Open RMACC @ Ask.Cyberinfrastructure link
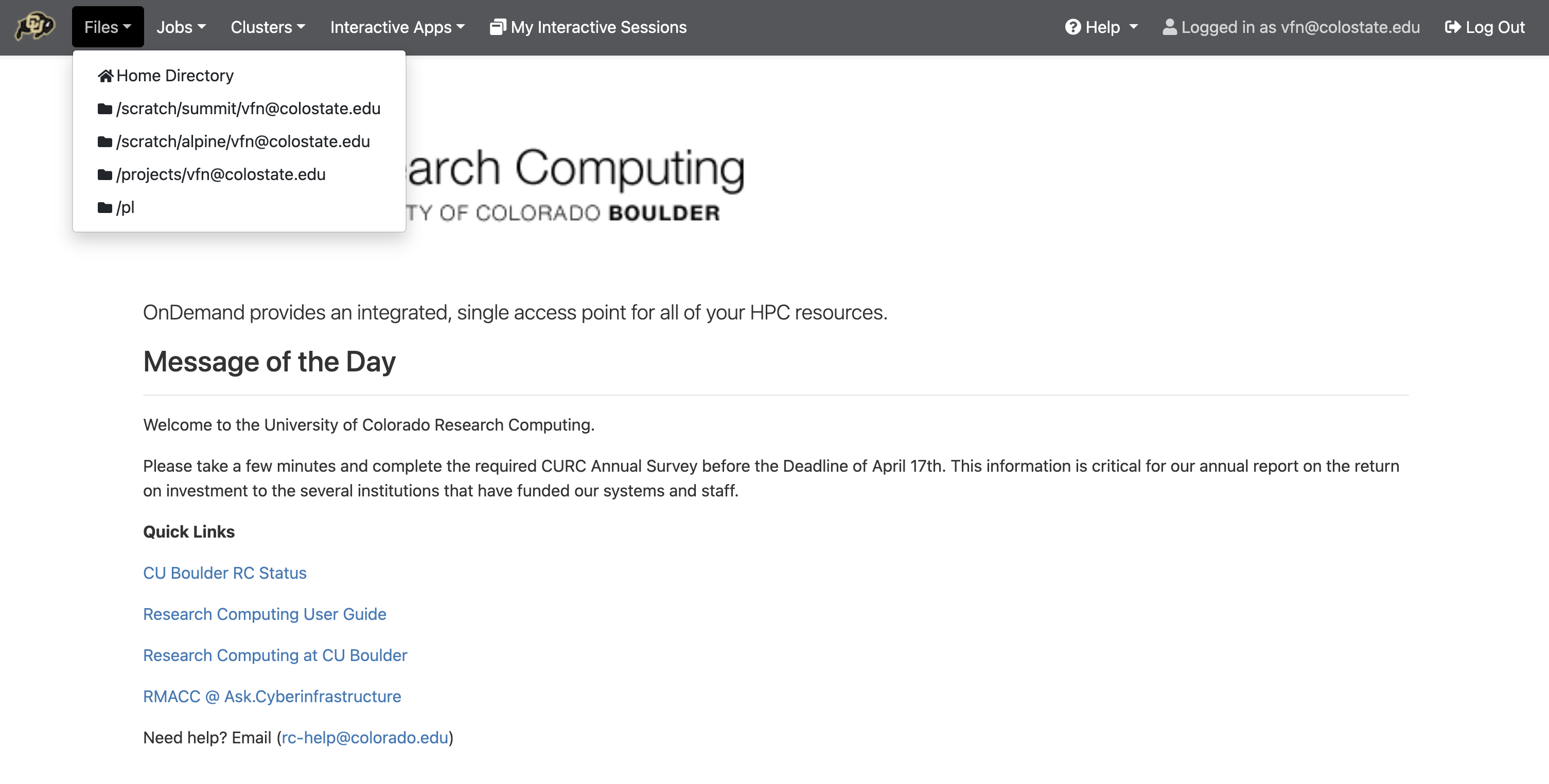This screenshot has width=1549, height=784. point(272,696)
